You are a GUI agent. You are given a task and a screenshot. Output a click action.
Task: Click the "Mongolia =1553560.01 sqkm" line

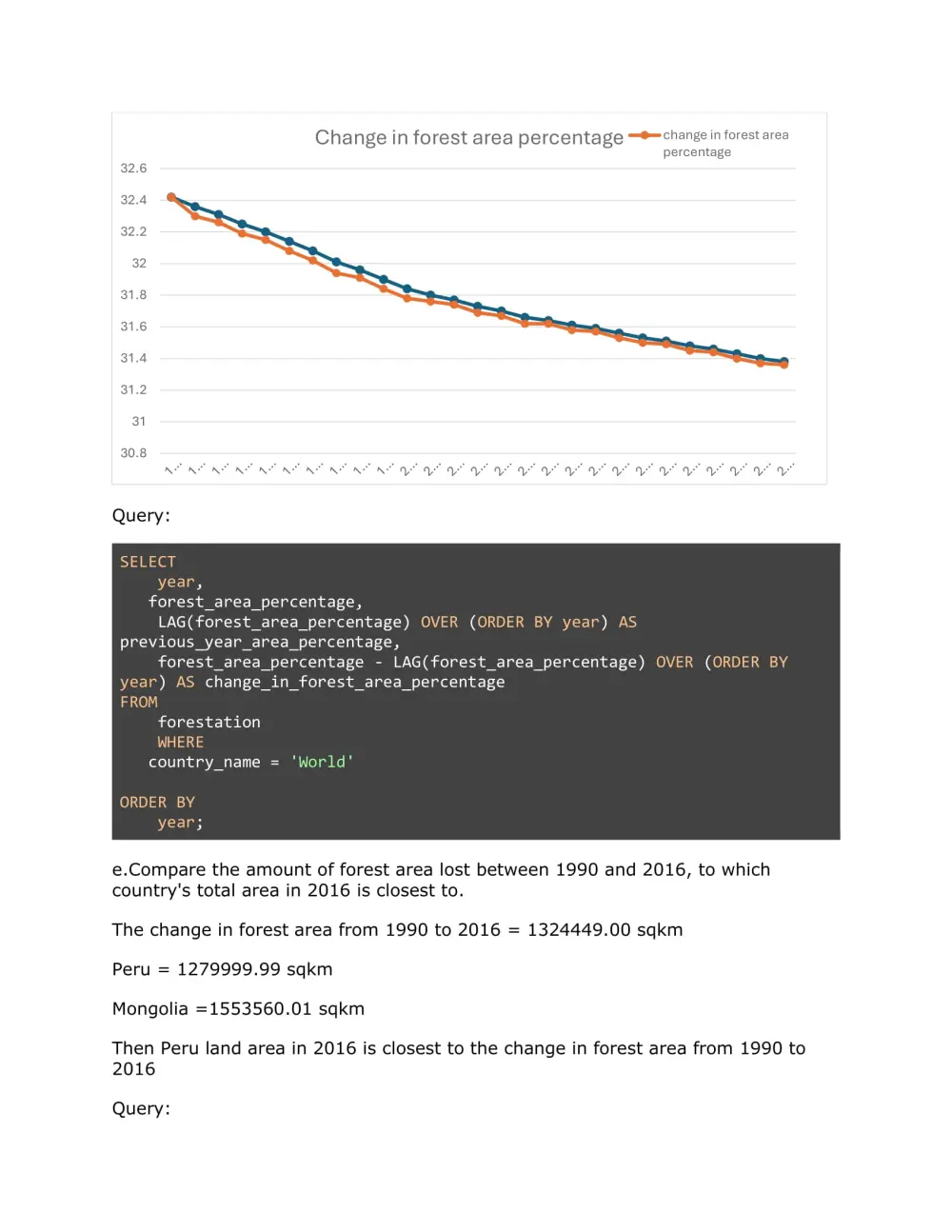tap(238, 1008)
